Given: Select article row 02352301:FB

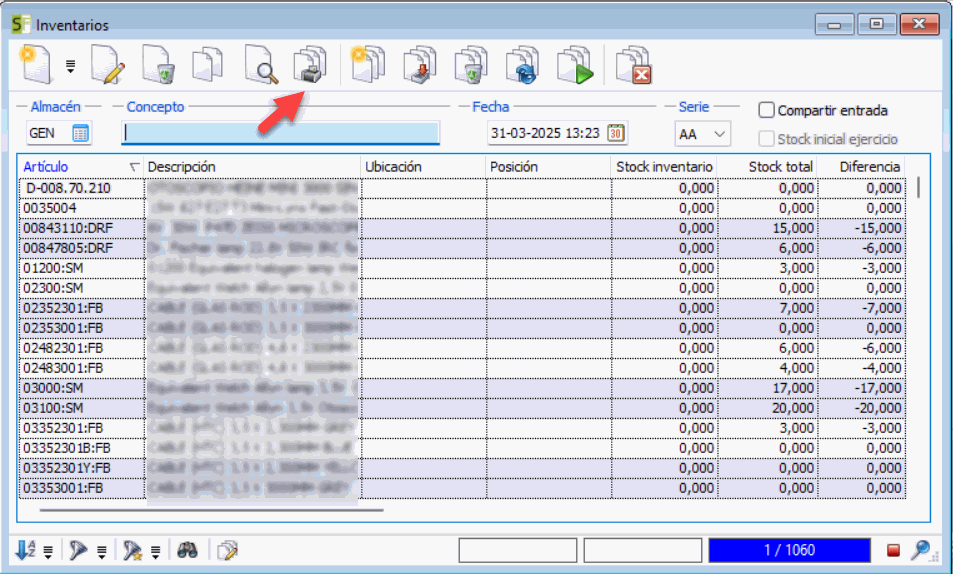Looking at the screenshot, I should point(462,308).
